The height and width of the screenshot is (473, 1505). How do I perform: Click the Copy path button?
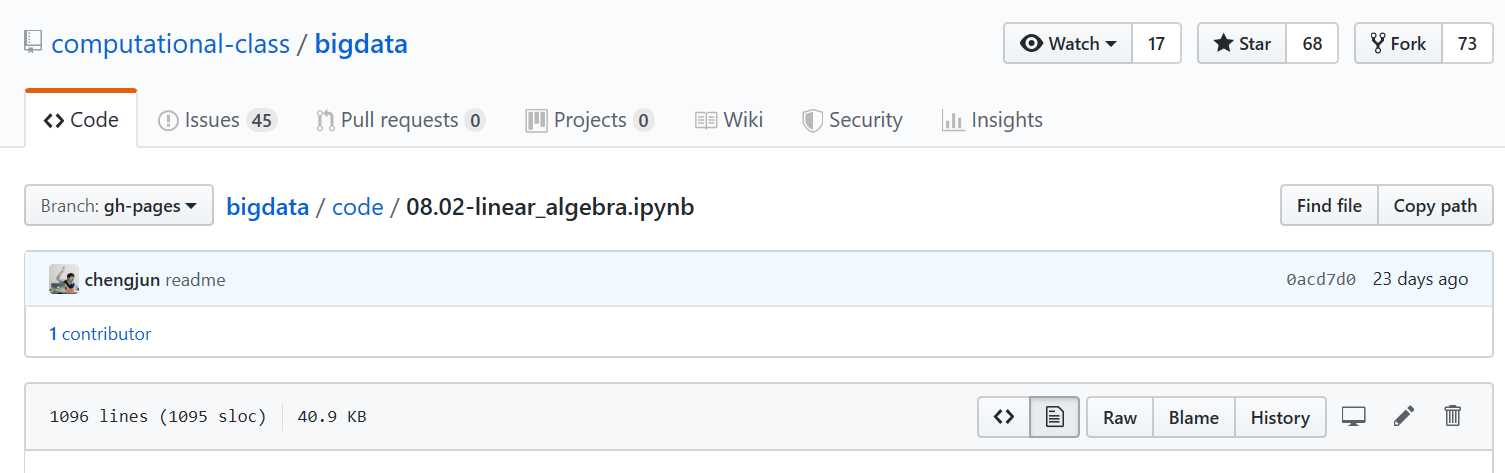click(x=1435, y=205)
